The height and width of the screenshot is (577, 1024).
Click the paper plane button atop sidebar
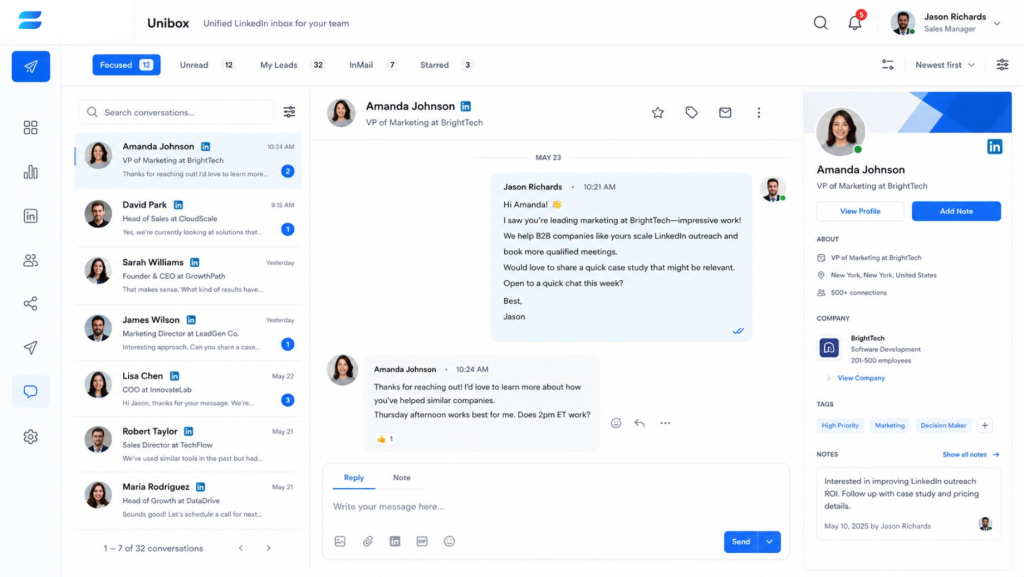tap(31, 67)
